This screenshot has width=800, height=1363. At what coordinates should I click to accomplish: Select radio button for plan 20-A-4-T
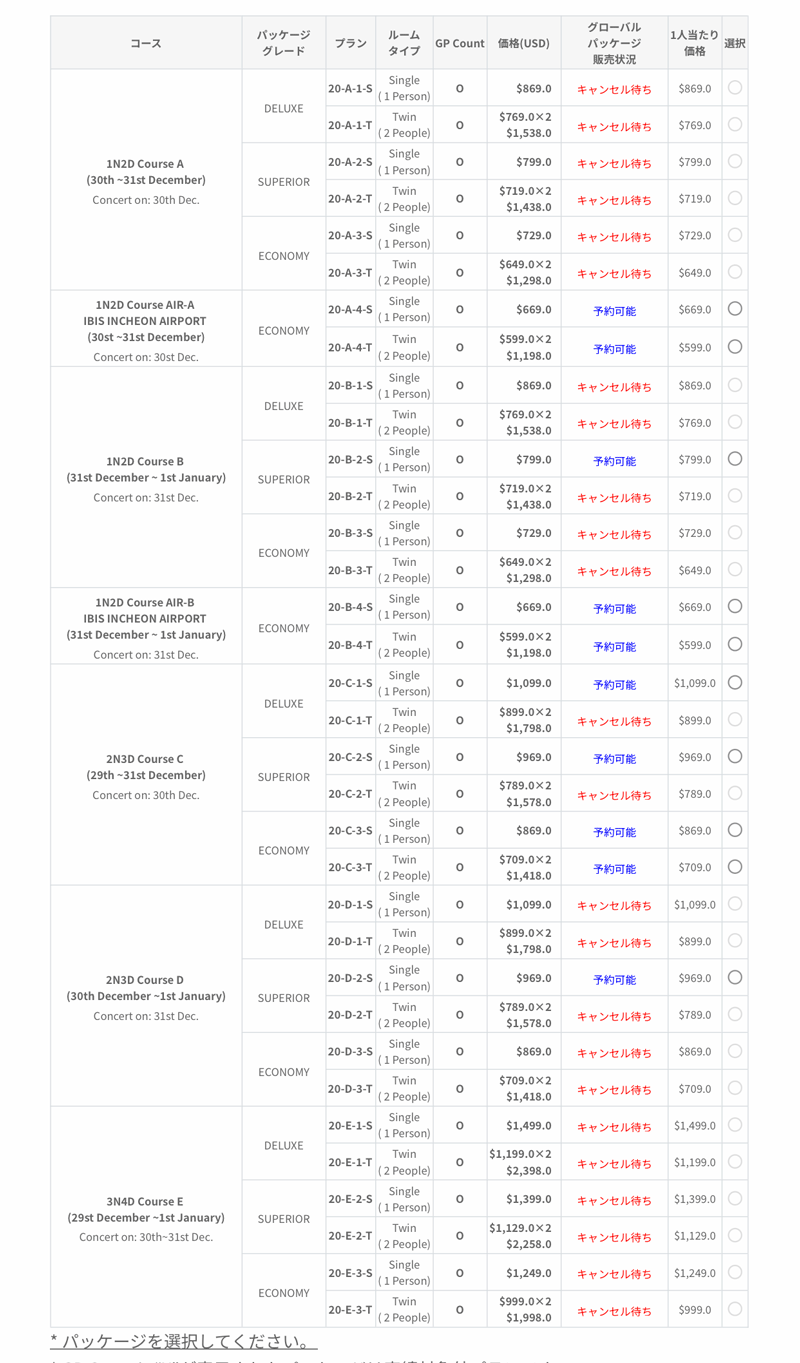[x=735, y=347]
